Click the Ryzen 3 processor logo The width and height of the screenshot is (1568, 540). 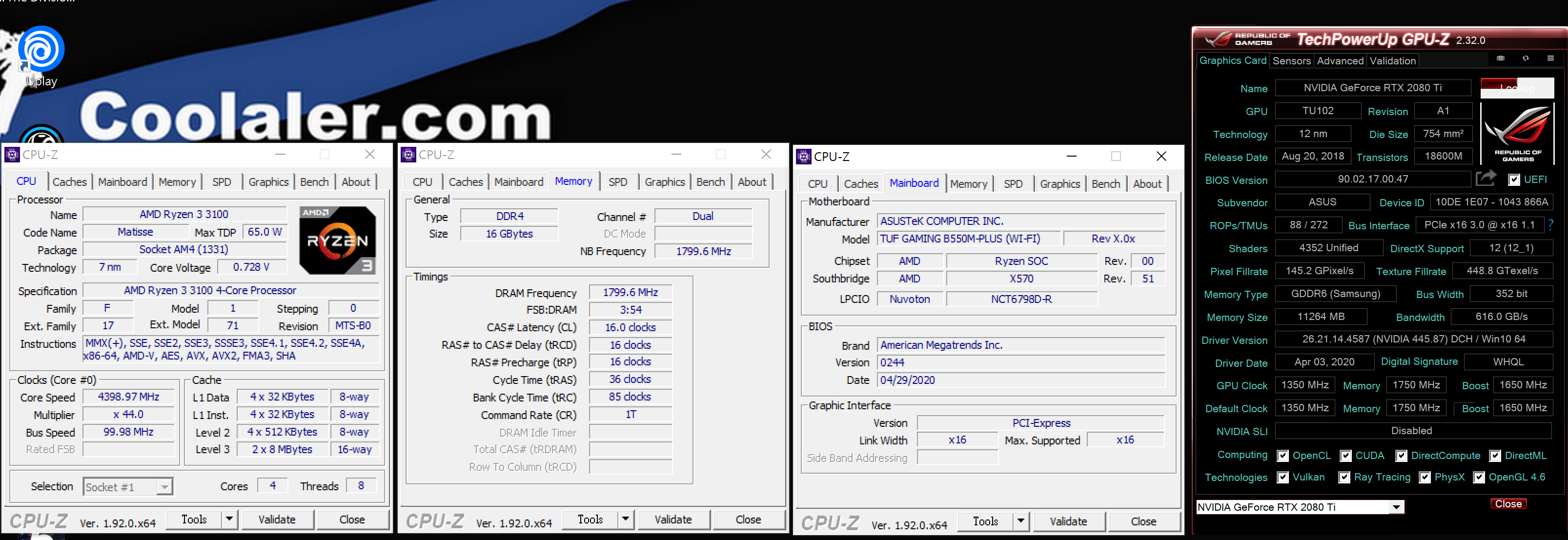(337, 240)
